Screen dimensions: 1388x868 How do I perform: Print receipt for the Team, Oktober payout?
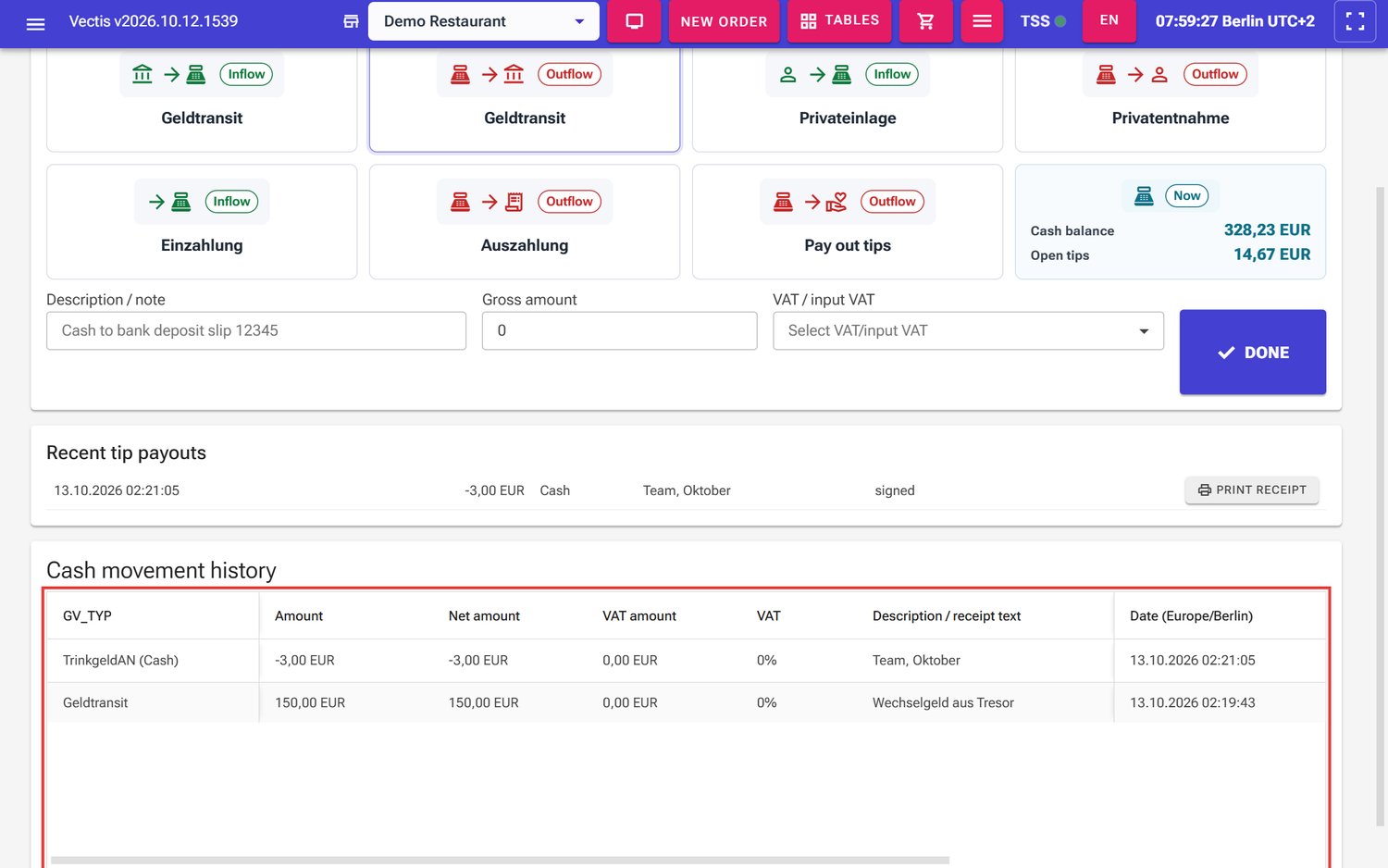tap(1252, 490)
